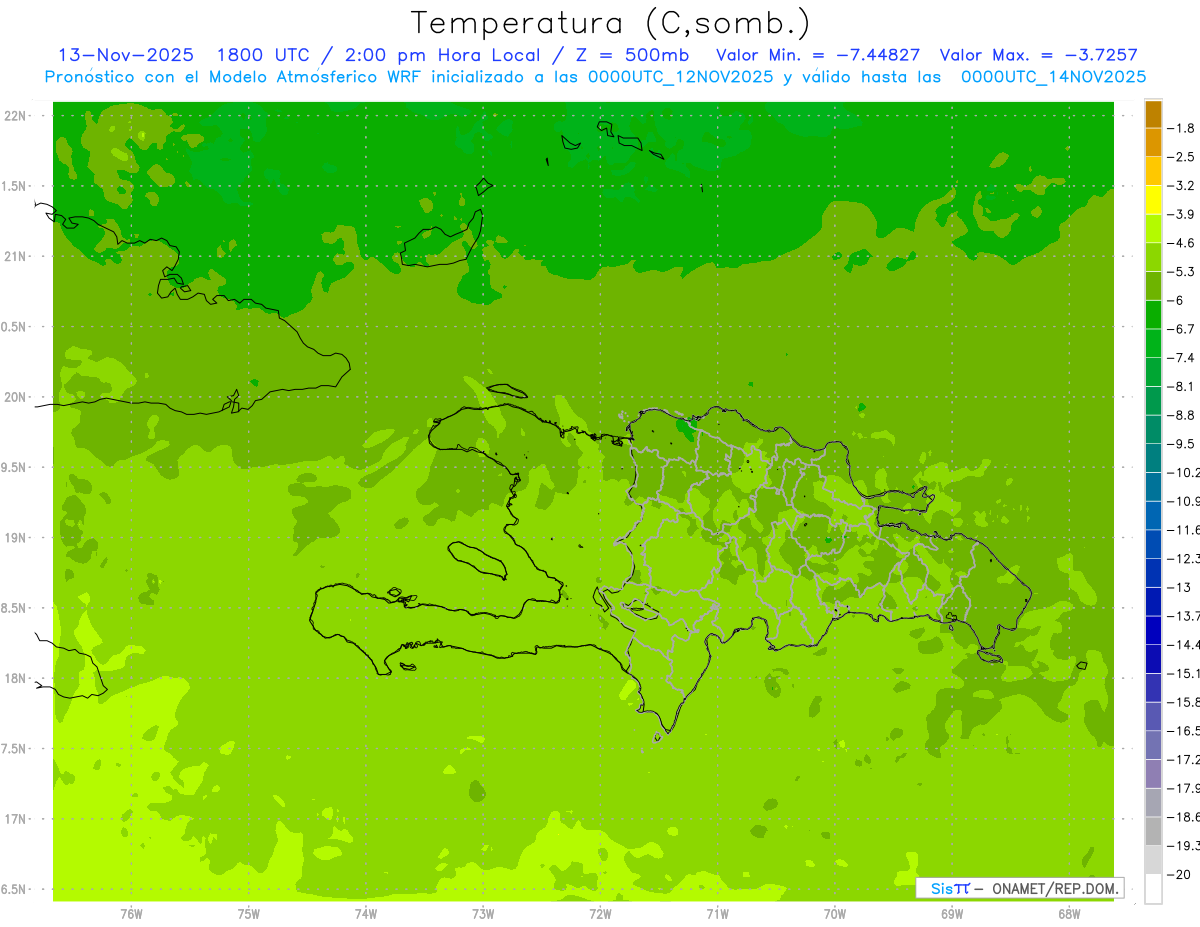Click the latitude label "18N"
Image resolution: width=1200 pixels, height=927 pixels.
point(16,679)
